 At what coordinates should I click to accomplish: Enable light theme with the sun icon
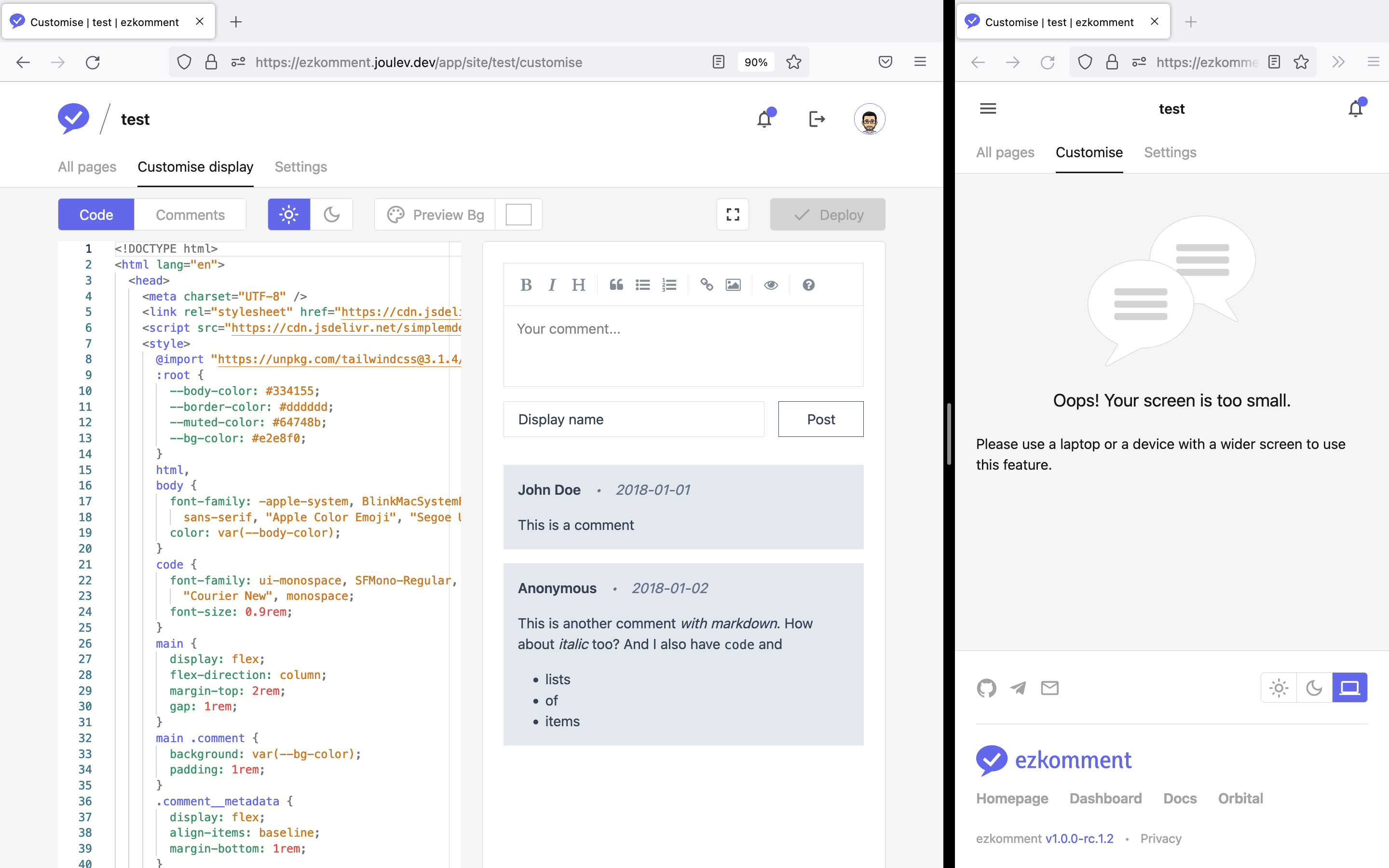coord(289,214)
